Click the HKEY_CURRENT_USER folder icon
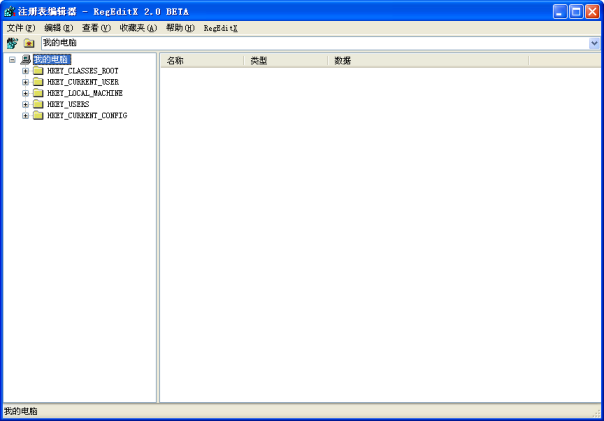 click(38, 82)
